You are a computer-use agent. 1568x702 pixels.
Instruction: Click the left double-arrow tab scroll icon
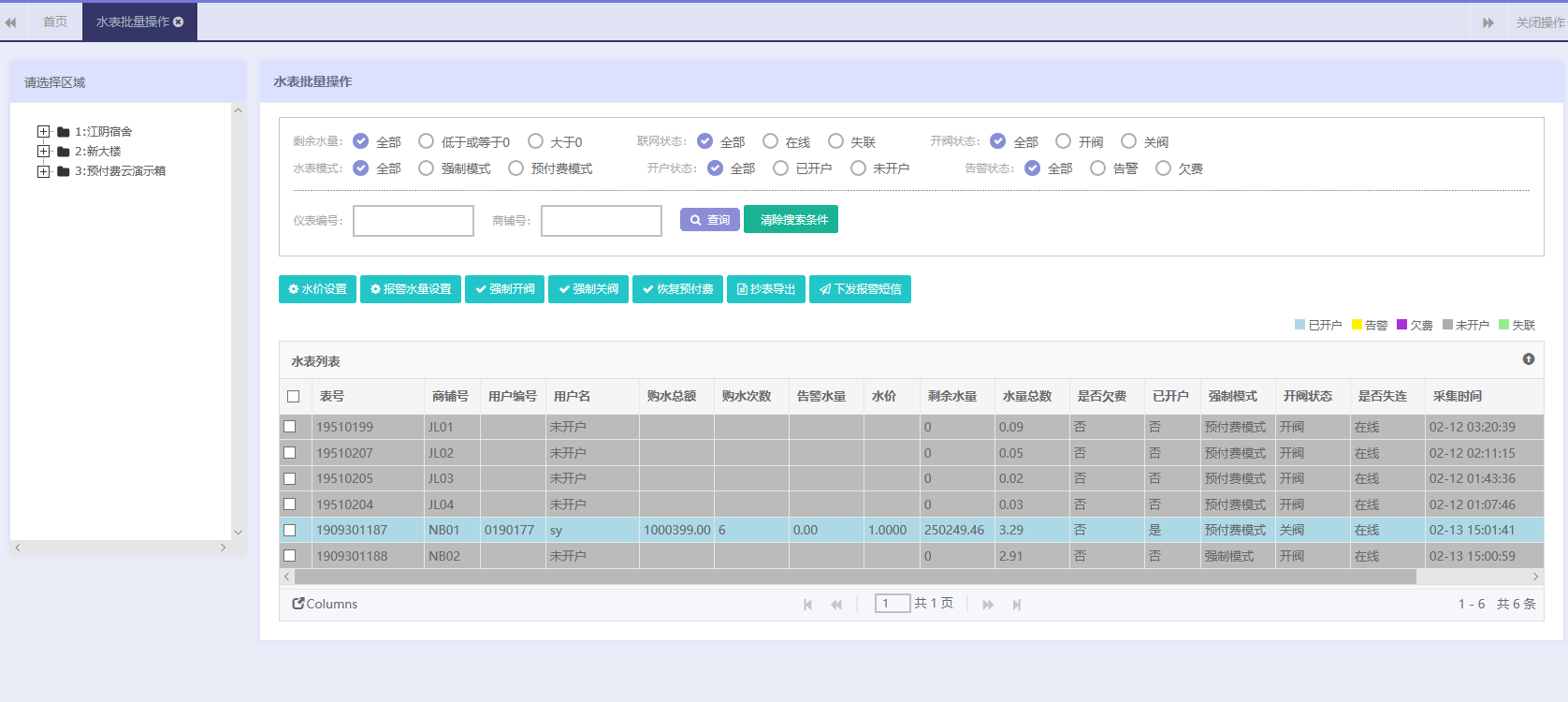point(10,22)
